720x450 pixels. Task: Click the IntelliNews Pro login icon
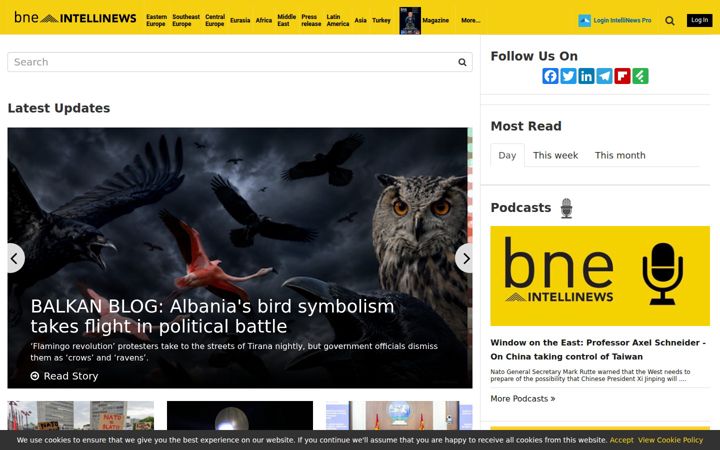[x=584, y=20]
